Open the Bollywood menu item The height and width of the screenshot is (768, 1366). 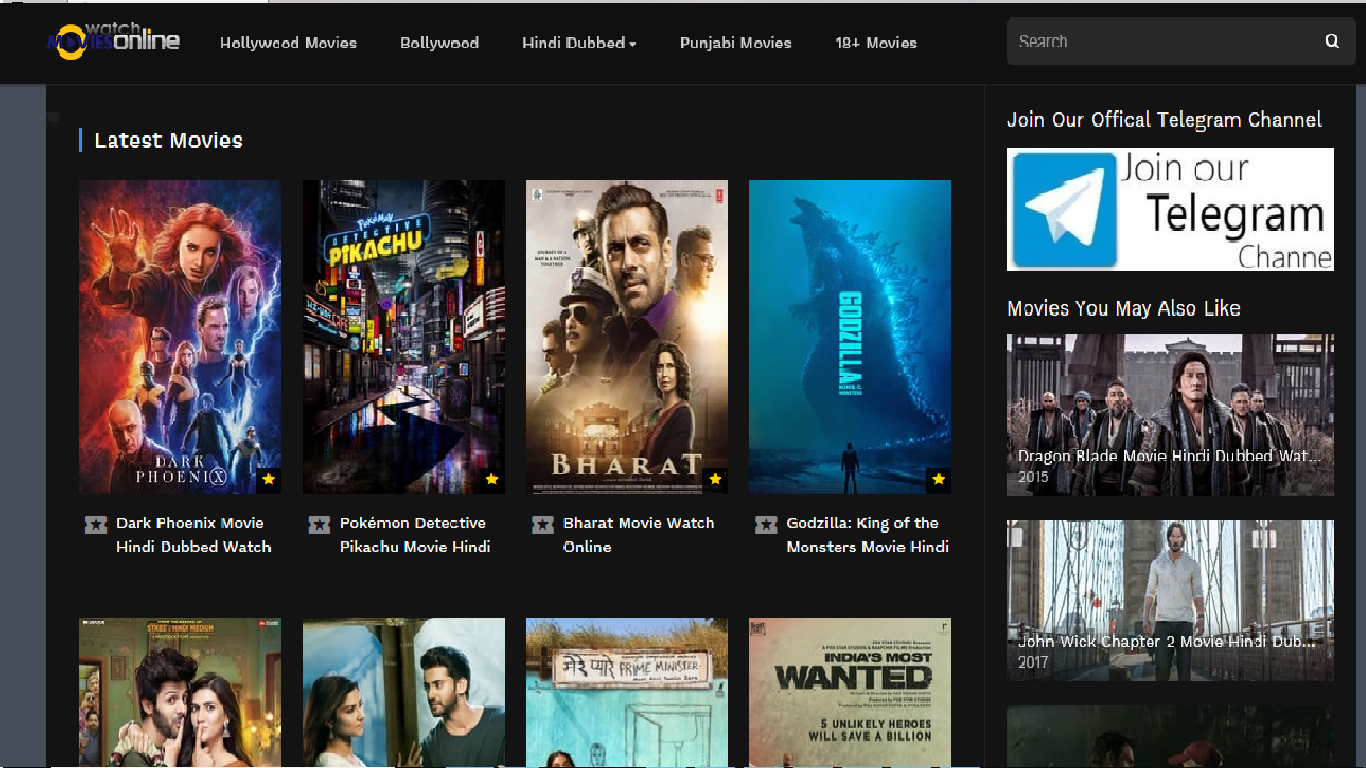pos(439,43)
